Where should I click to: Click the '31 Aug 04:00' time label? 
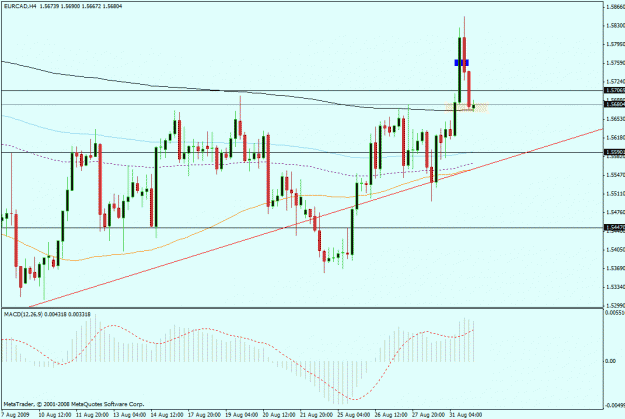click(x=466, y=415)
